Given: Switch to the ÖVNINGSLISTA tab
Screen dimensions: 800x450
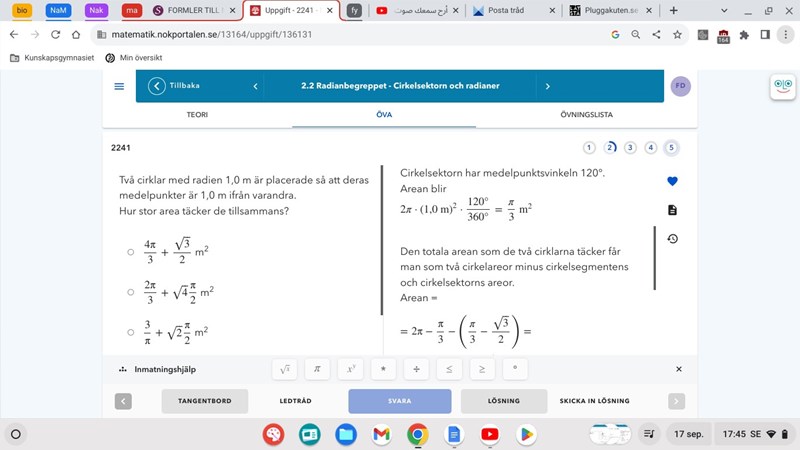Looking at the screenshot, I should tap(587, 115).
